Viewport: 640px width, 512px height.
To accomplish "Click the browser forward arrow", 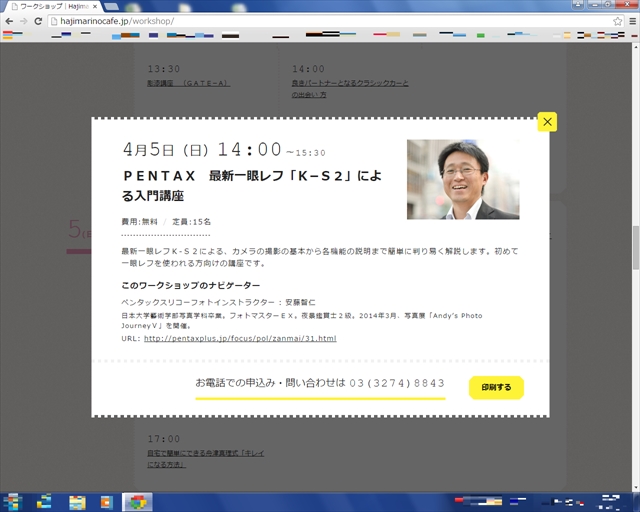I will [x=24, y=21].
